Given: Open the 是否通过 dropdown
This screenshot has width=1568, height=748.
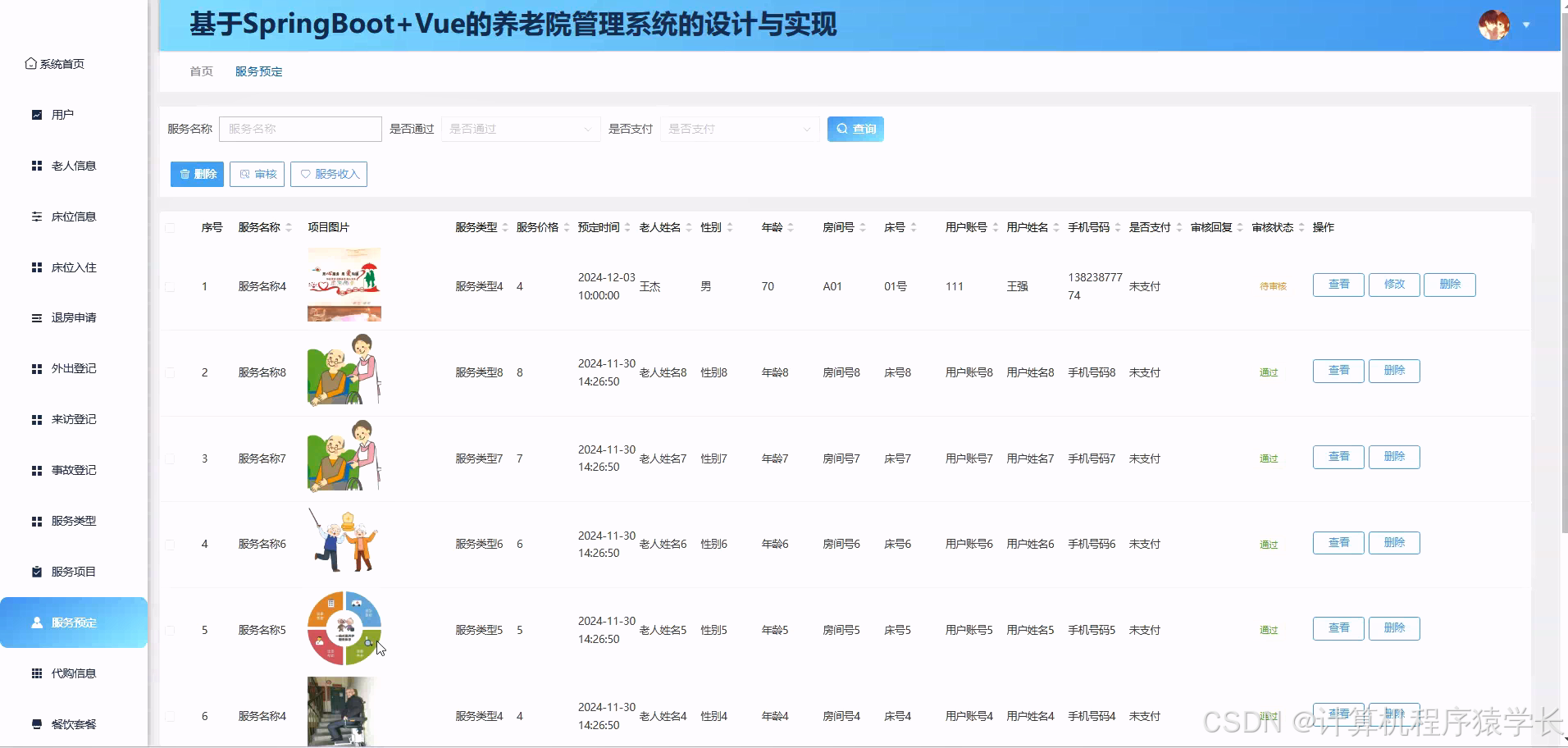Looking at the screenshot, I should [x=521, y=129].
